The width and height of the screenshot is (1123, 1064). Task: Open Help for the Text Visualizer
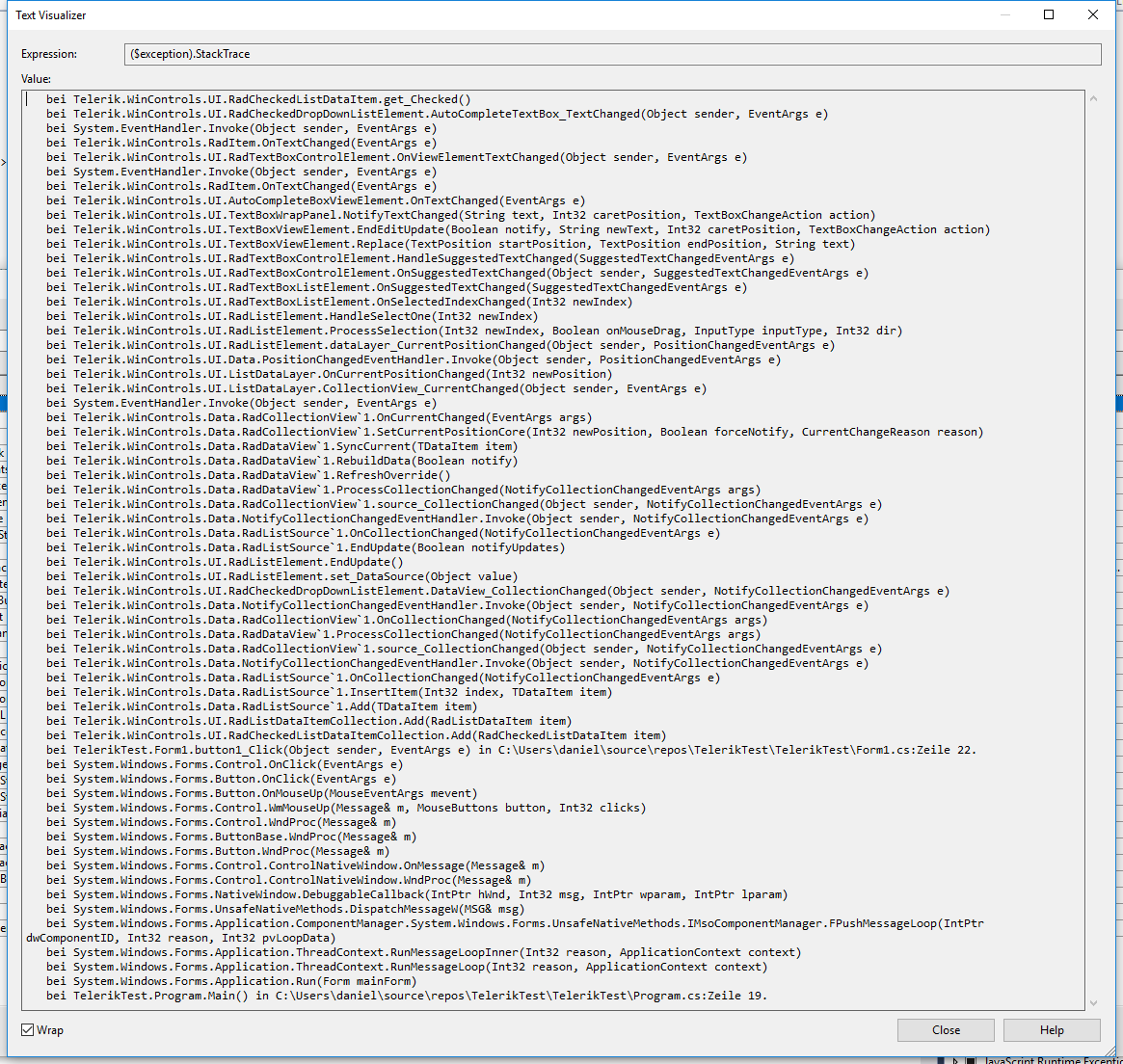point(1052,1029)
